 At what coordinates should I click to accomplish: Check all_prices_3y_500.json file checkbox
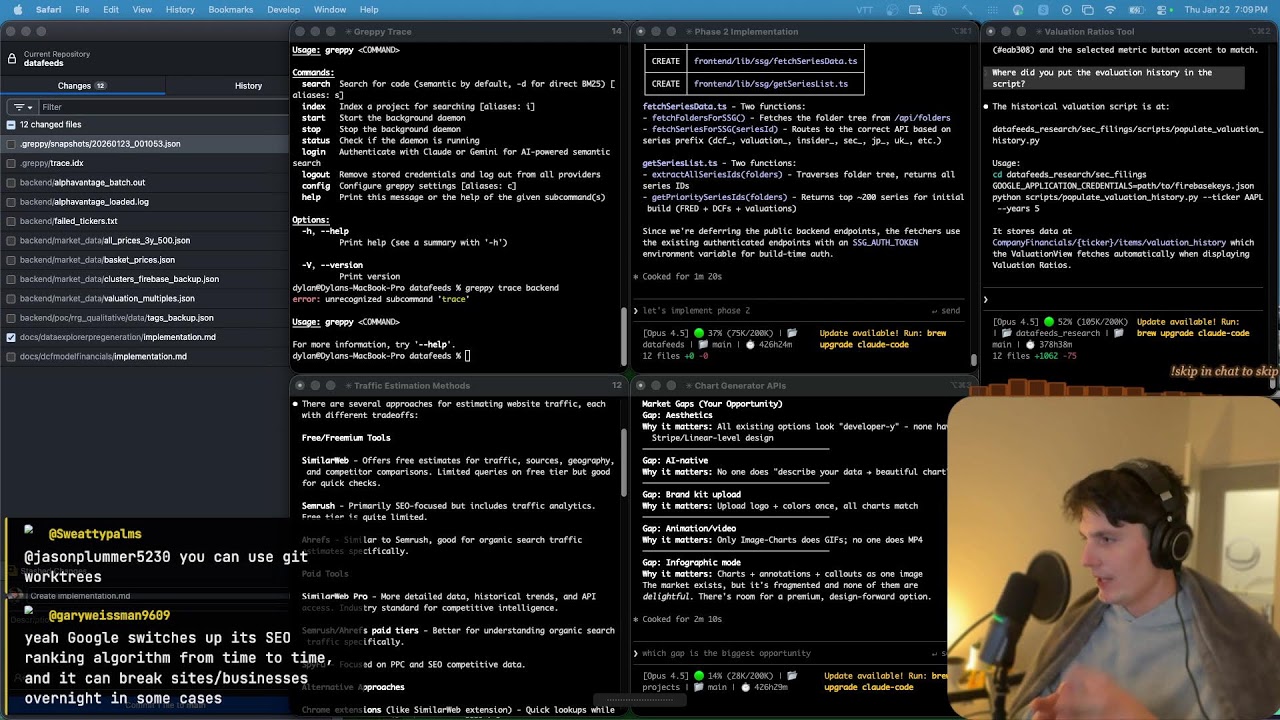[10, 241]
